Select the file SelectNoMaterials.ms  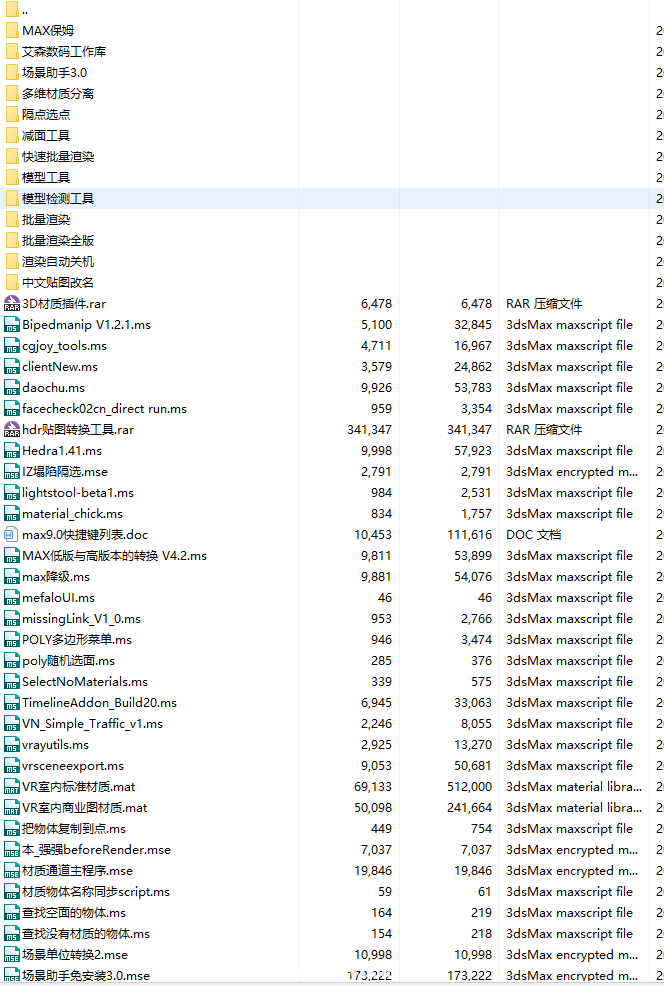(85, 682)
